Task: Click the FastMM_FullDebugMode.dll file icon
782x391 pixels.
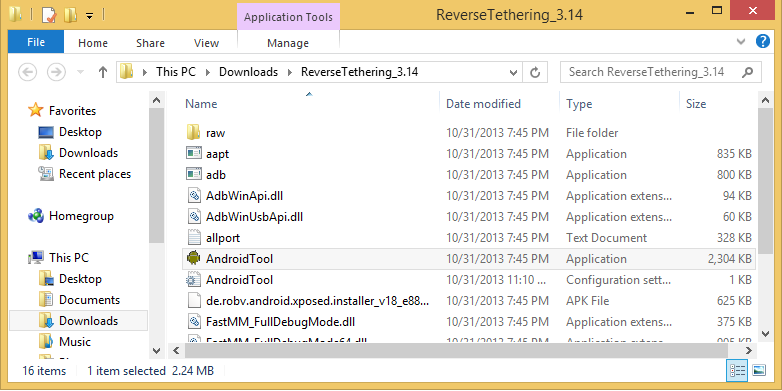Action: tap(194, 322)
